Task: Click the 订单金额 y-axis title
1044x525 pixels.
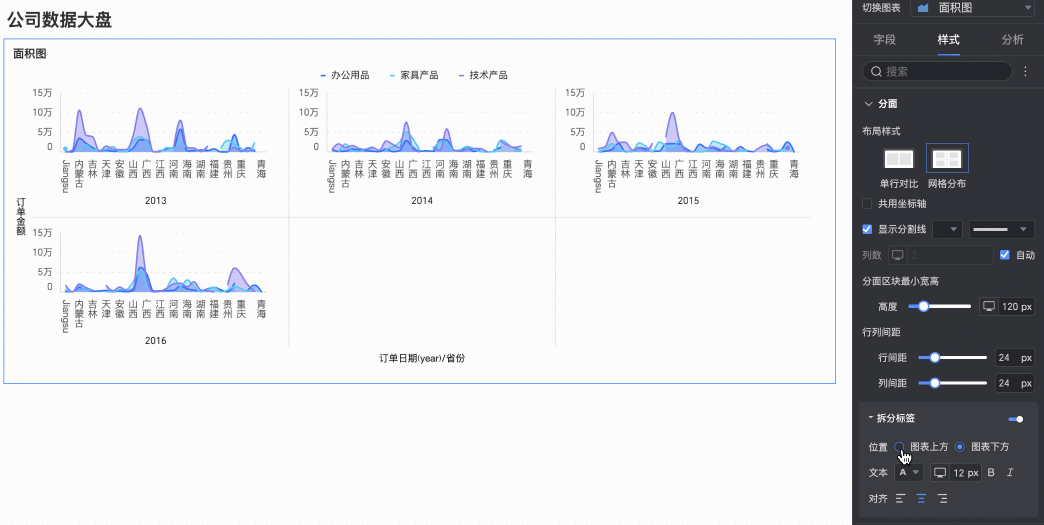Action: coord(21,216)
